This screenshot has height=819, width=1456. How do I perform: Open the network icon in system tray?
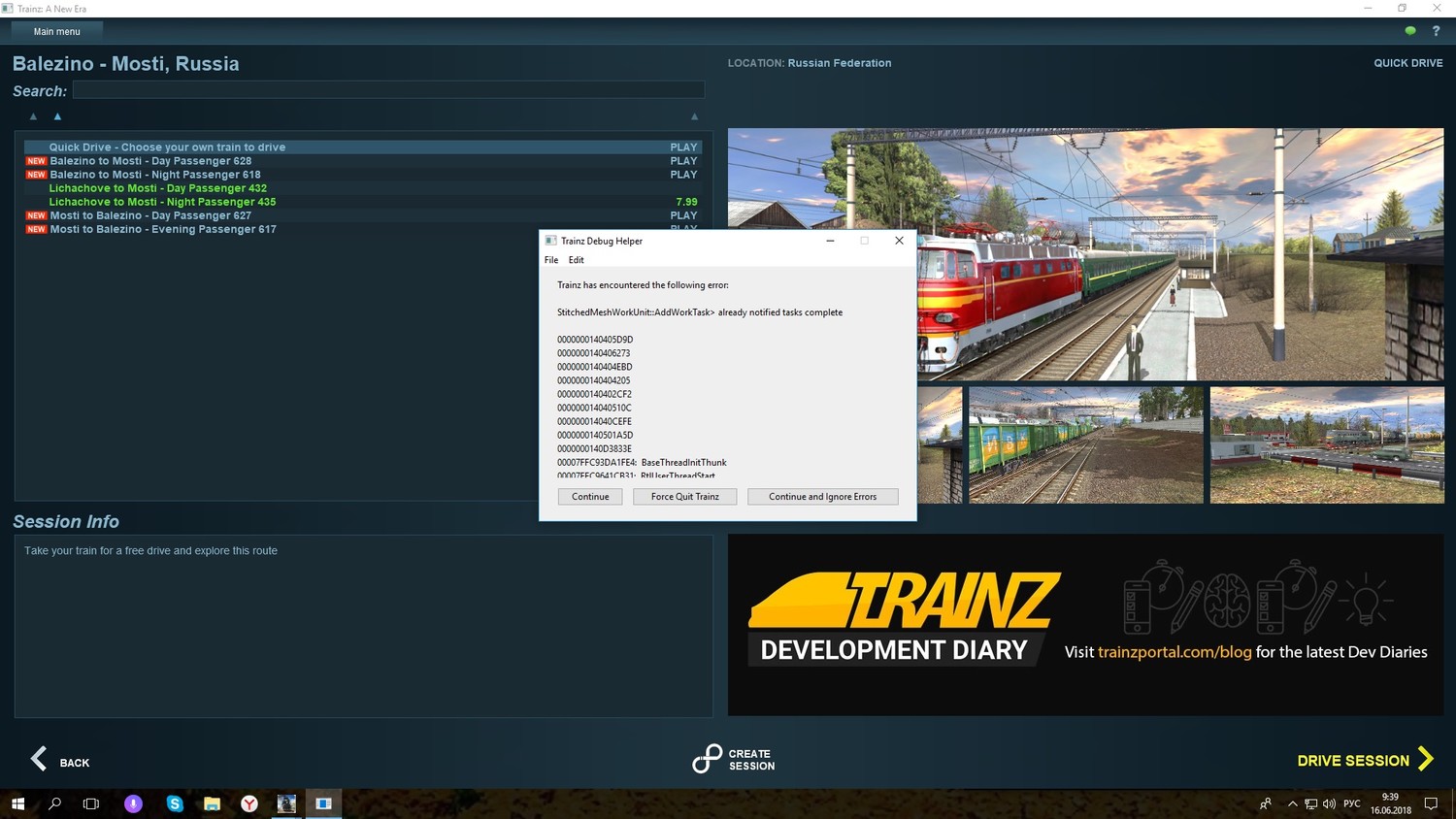(1310, 803)
